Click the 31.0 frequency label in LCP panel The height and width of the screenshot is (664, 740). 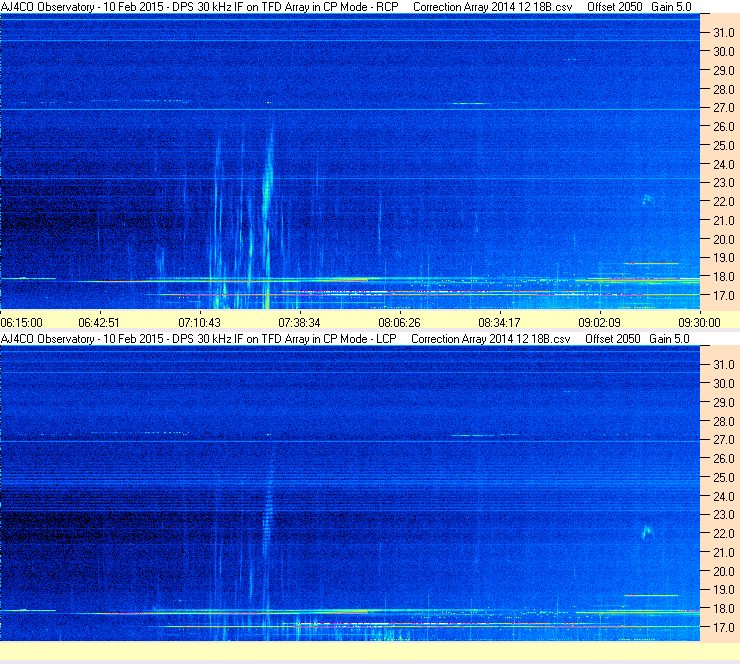[724, 365]
